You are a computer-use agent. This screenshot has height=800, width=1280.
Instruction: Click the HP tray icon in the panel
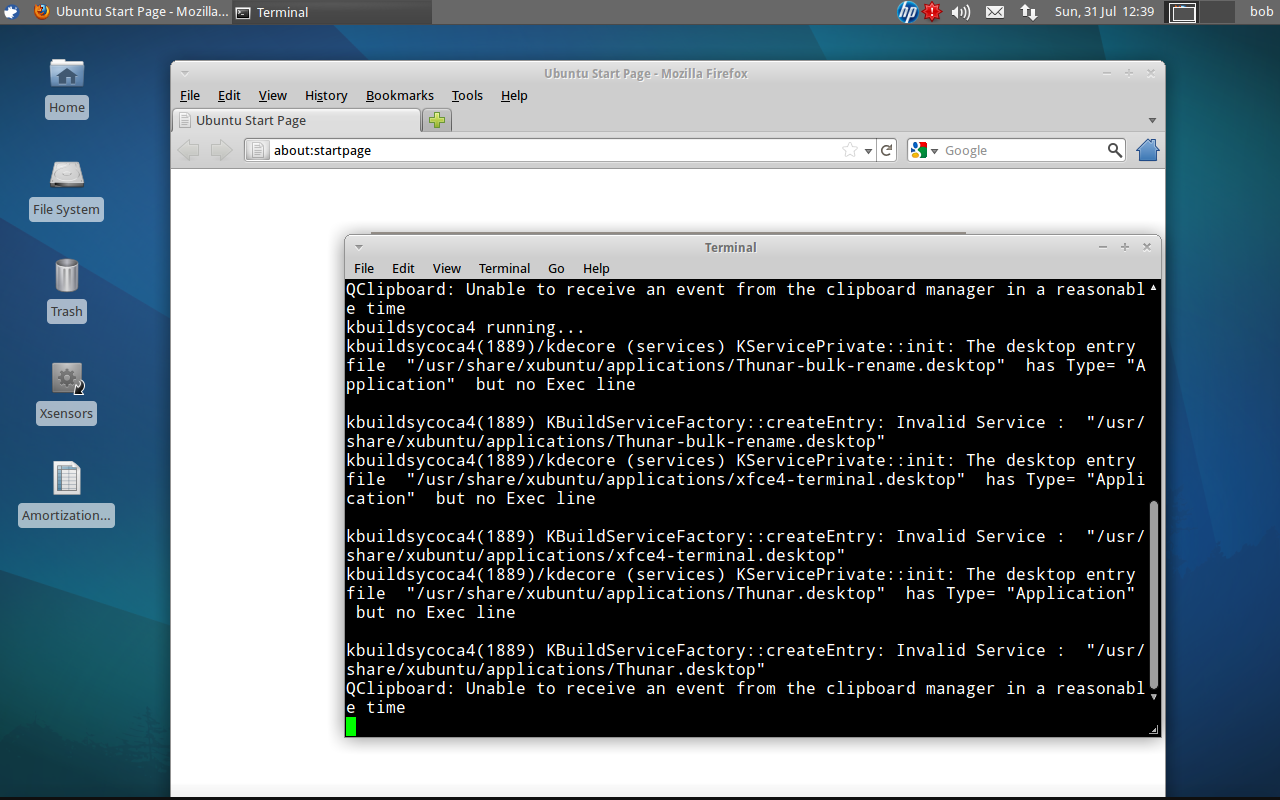pos(908,12)
